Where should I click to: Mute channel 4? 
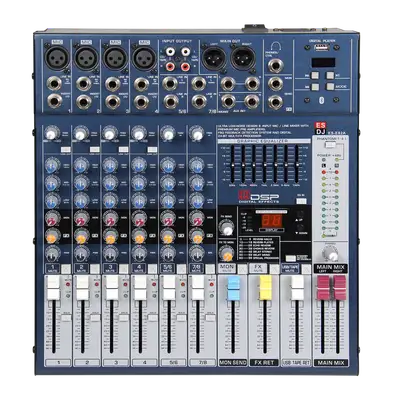pyautogui.click(x=152, y=269)
